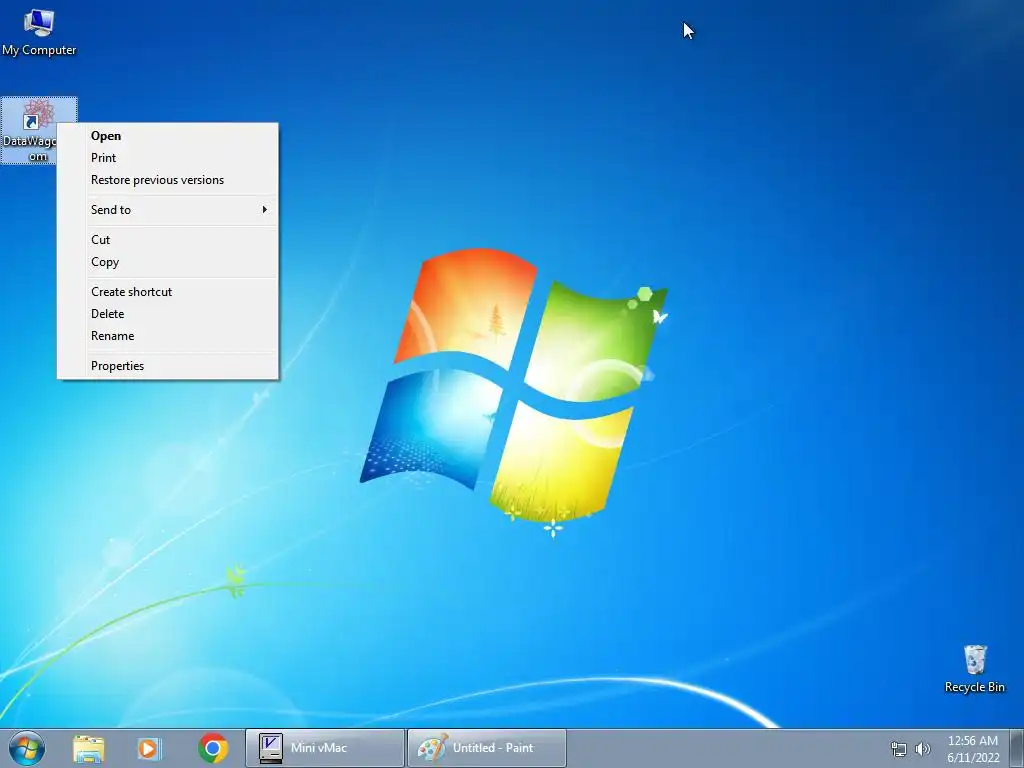Choose Open in the context menu
This screenshot has width=1024, height=768.
pyautogui.click(x=168, y=136)
